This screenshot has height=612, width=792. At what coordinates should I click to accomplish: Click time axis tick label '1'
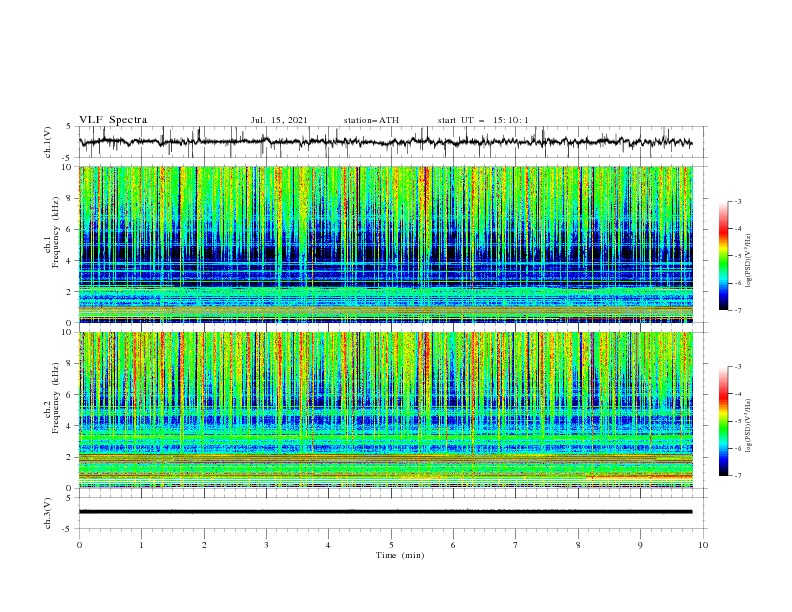pyautogui.click(x=141, y=545)
